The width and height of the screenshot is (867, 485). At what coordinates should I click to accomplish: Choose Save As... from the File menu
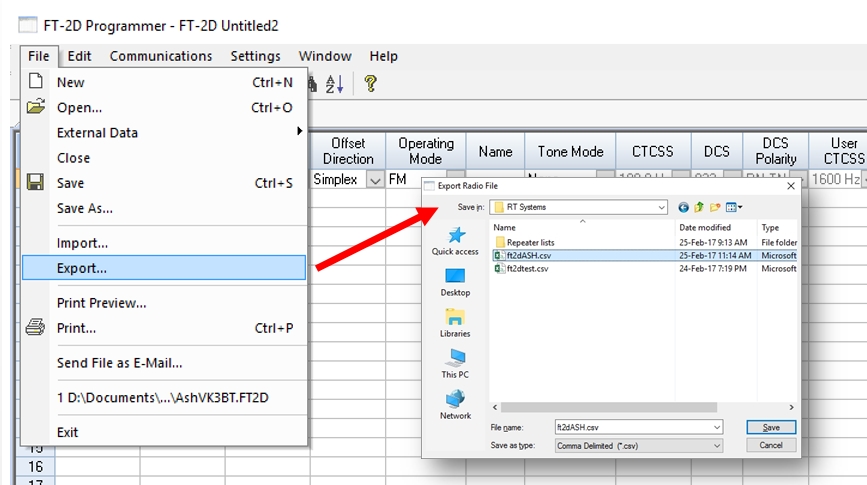(164, 208)
